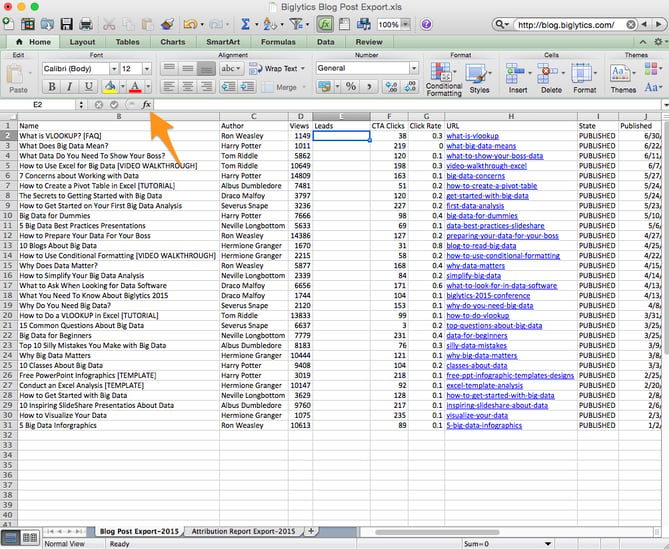Screen dimensions: 669x549
Task: Click the fx insert function icon
Action: [x=146, y=104]
